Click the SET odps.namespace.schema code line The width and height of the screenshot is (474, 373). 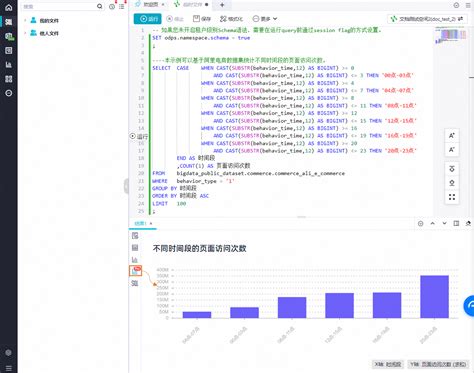coord(201,38)
